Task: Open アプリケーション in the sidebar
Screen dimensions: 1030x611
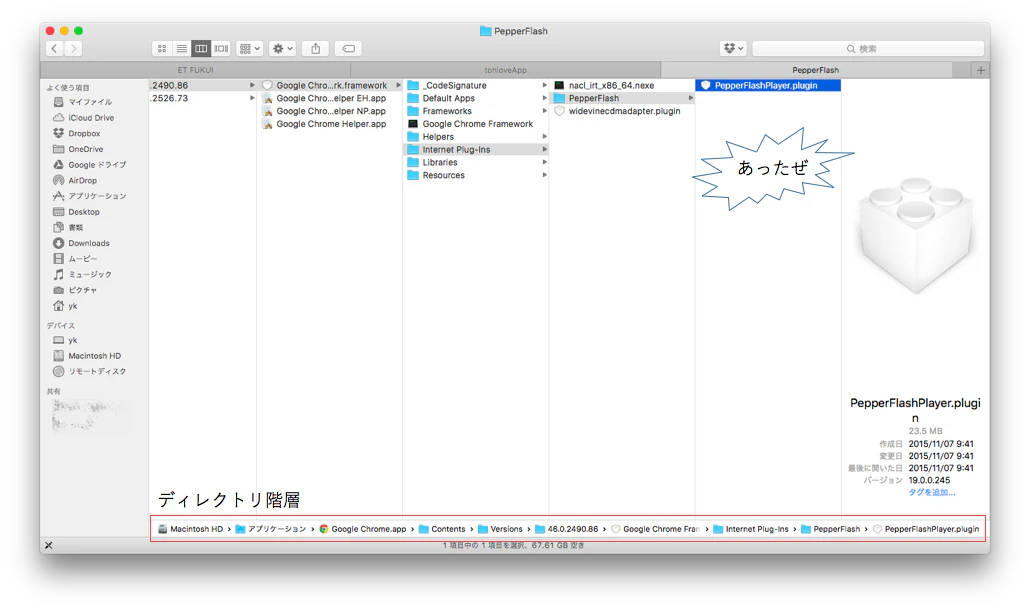Action: coord(89,196)
